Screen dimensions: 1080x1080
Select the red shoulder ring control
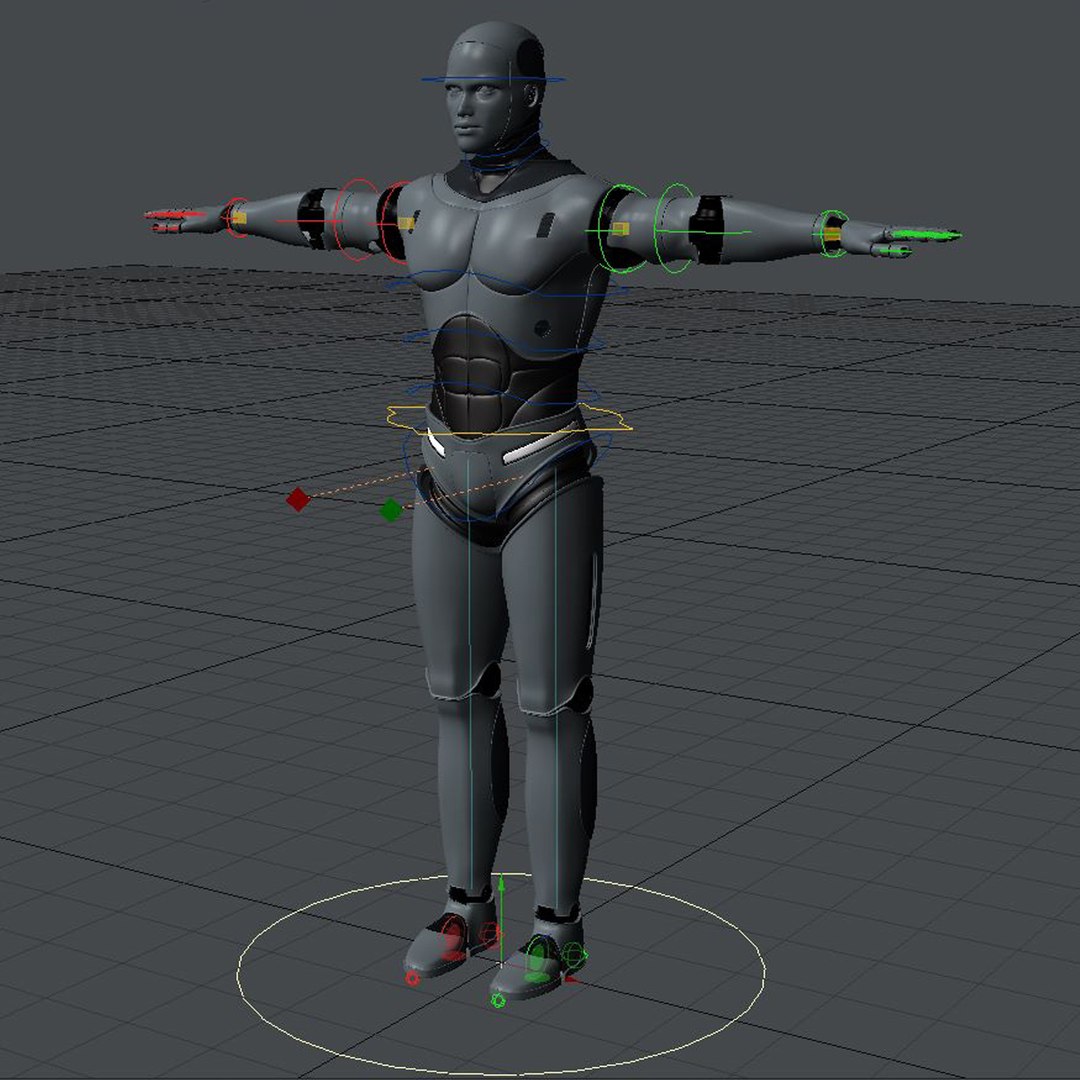point(395,222)
